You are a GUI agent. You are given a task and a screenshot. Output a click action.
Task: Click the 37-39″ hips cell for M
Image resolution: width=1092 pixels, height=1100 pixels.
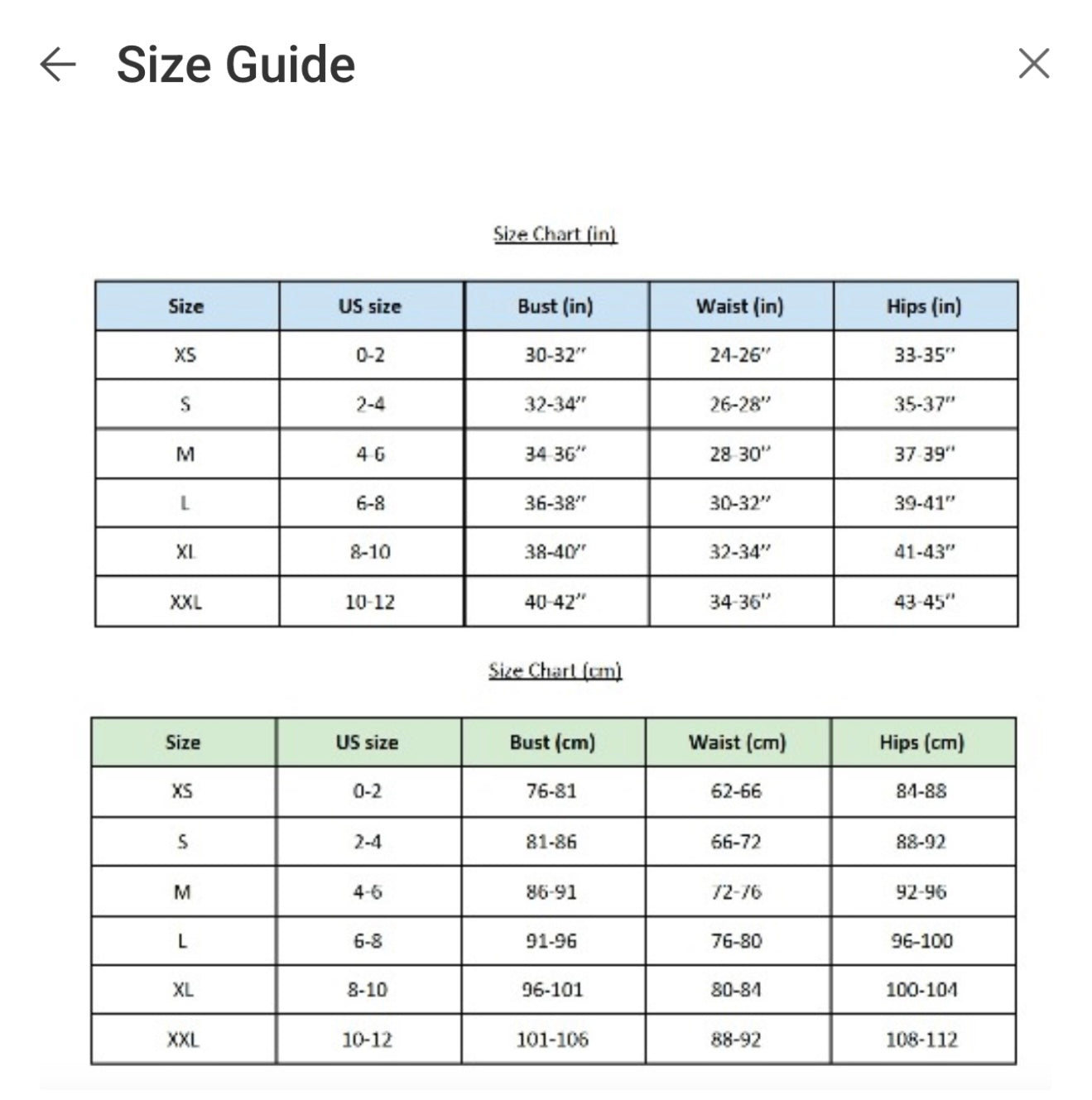tap(924, 454)
